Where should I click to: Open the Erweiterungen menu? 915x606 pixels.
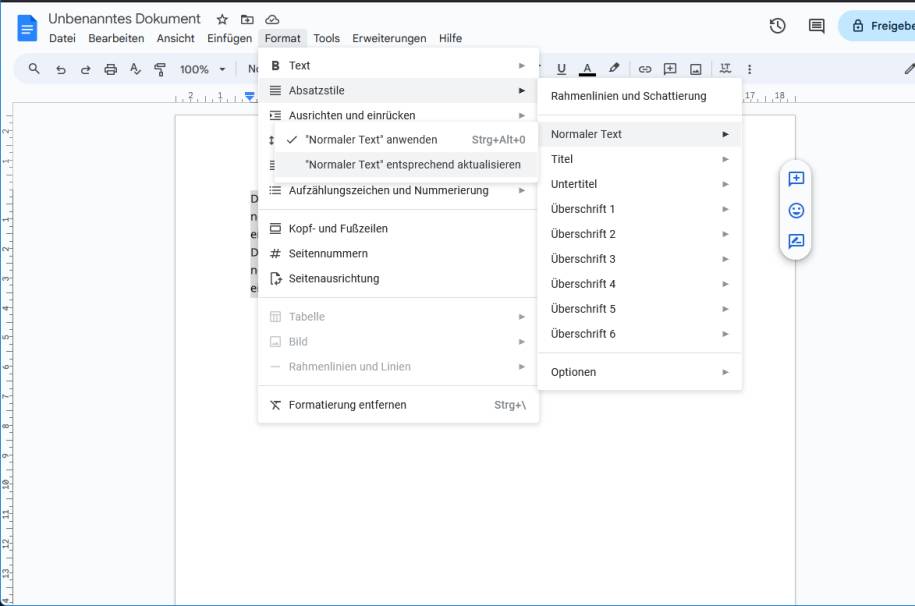coord(392,37)
